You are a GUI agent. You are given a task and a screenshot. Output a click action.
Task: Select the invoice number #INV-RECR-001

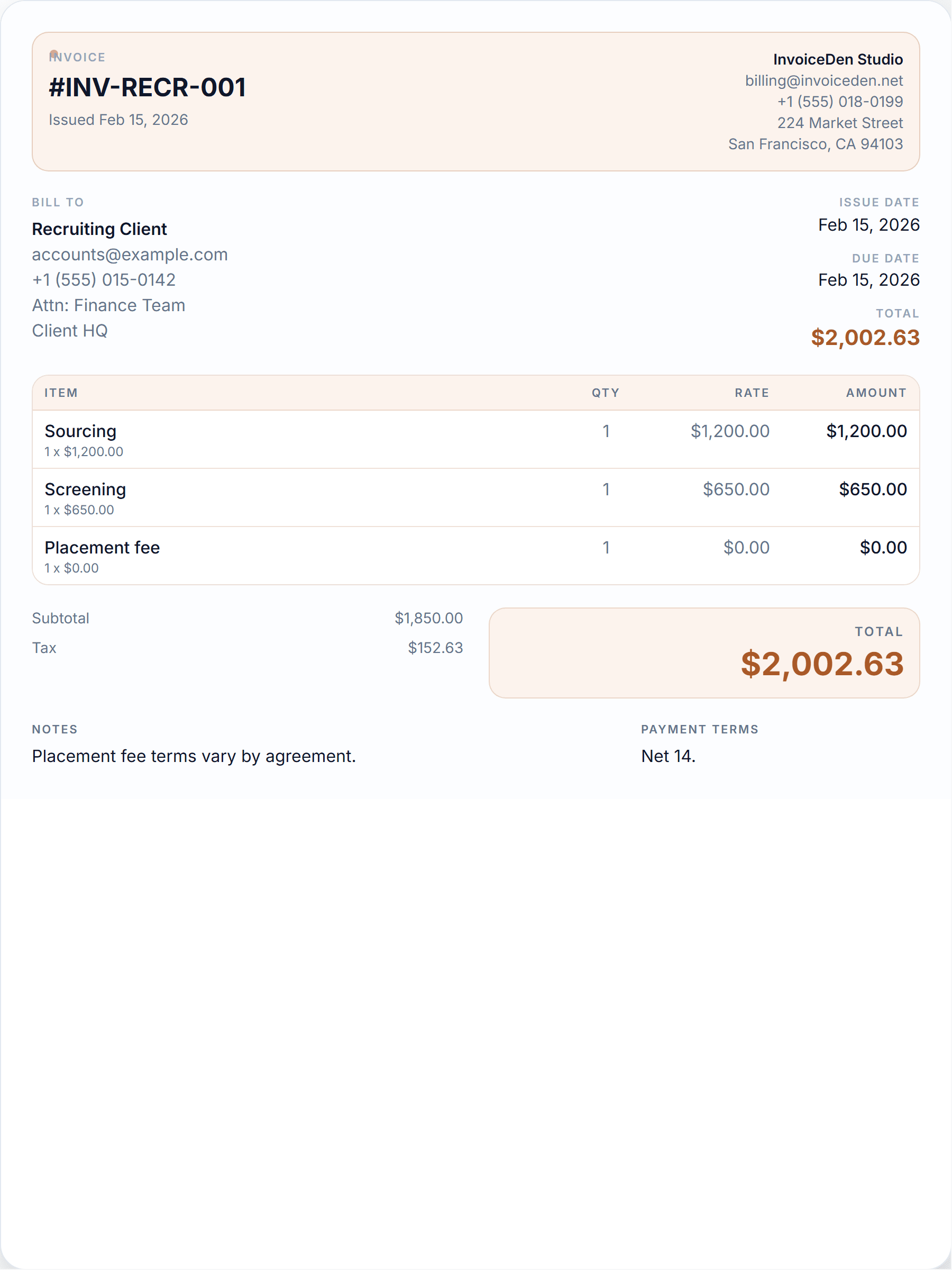[x=148, y=87]
